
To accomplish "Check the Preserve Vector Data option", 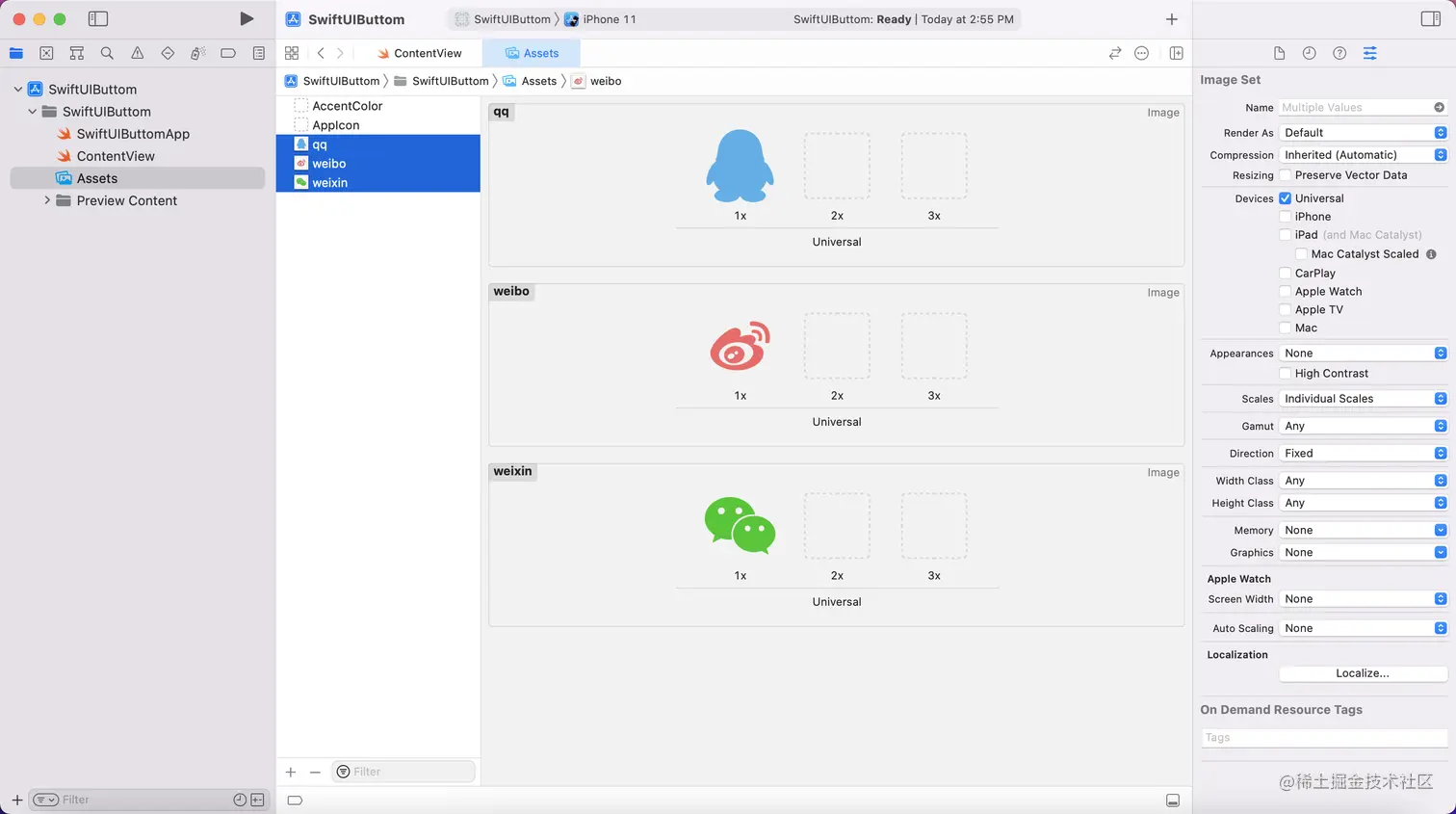I will [x=1287, y=175].
